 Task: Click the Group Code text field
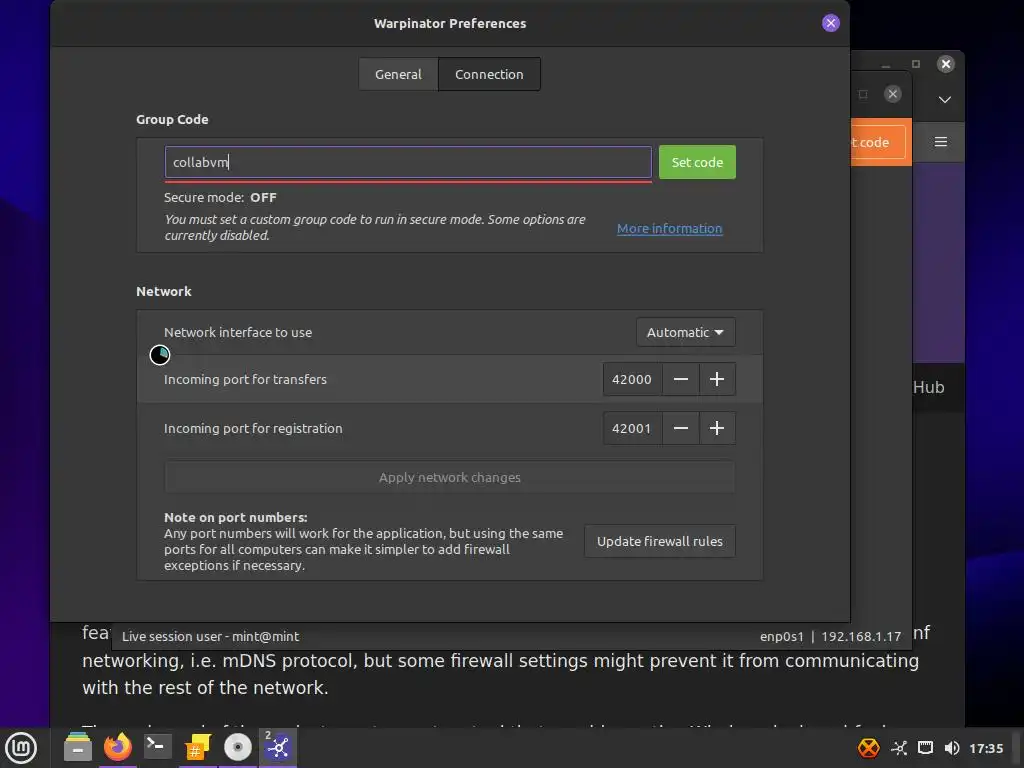coord(408,162)
